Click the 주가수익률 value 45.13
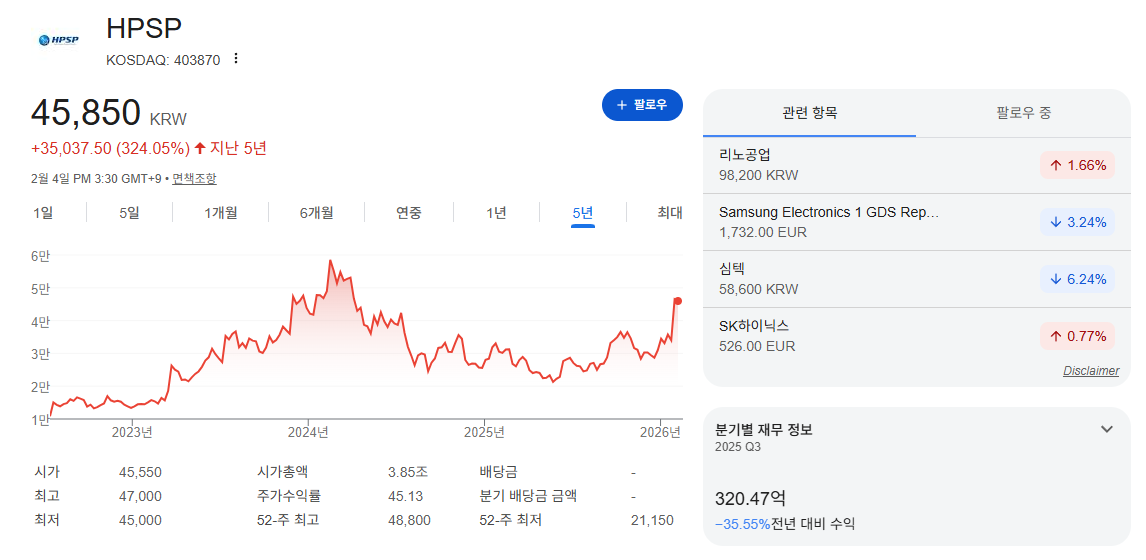The image size is (1146, 560). click(406, 496)
